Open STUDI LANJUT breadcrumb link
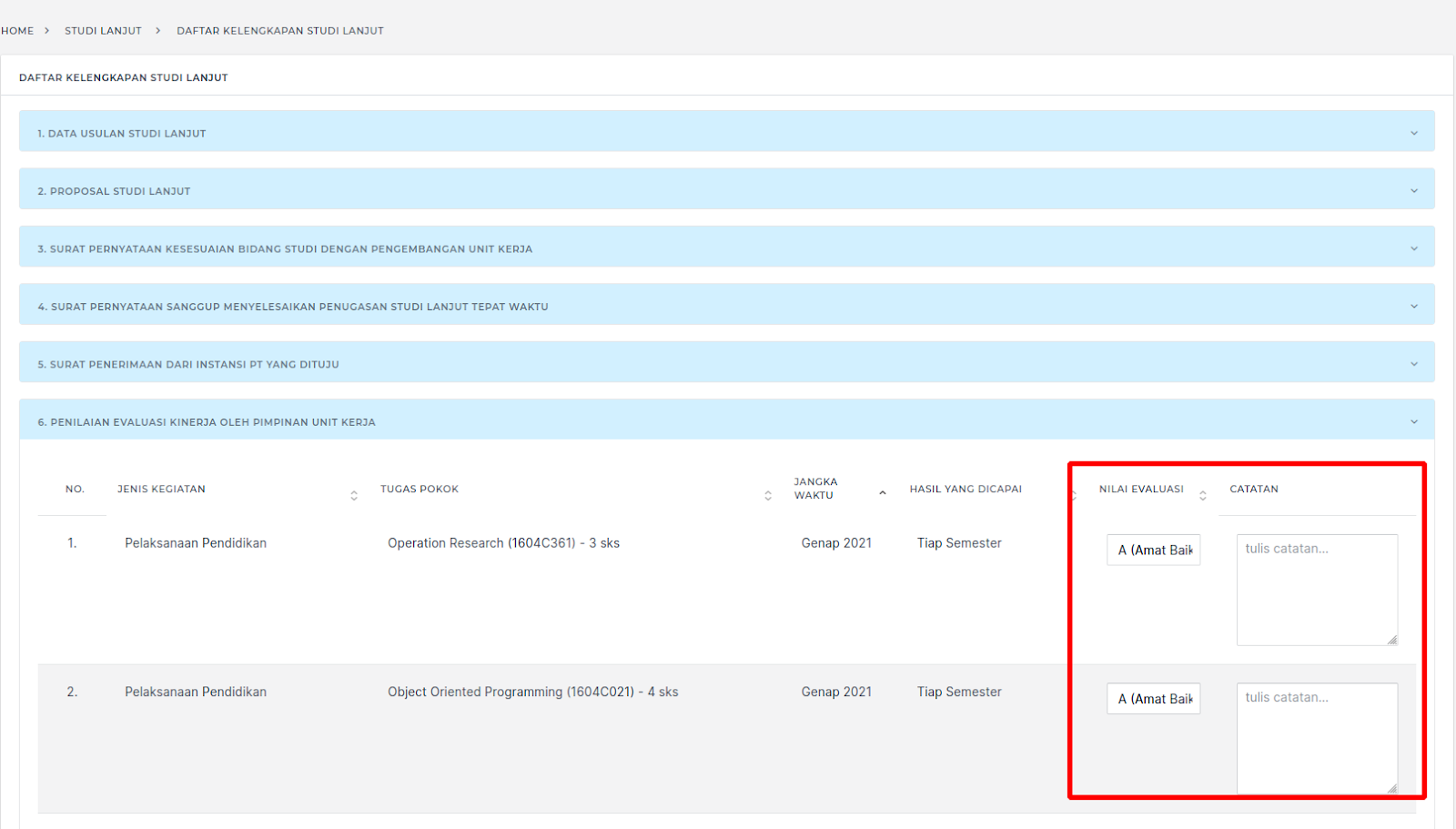The width and height of the screenshot is (1456, 829). pyautogui.click(x=103, y=31)
